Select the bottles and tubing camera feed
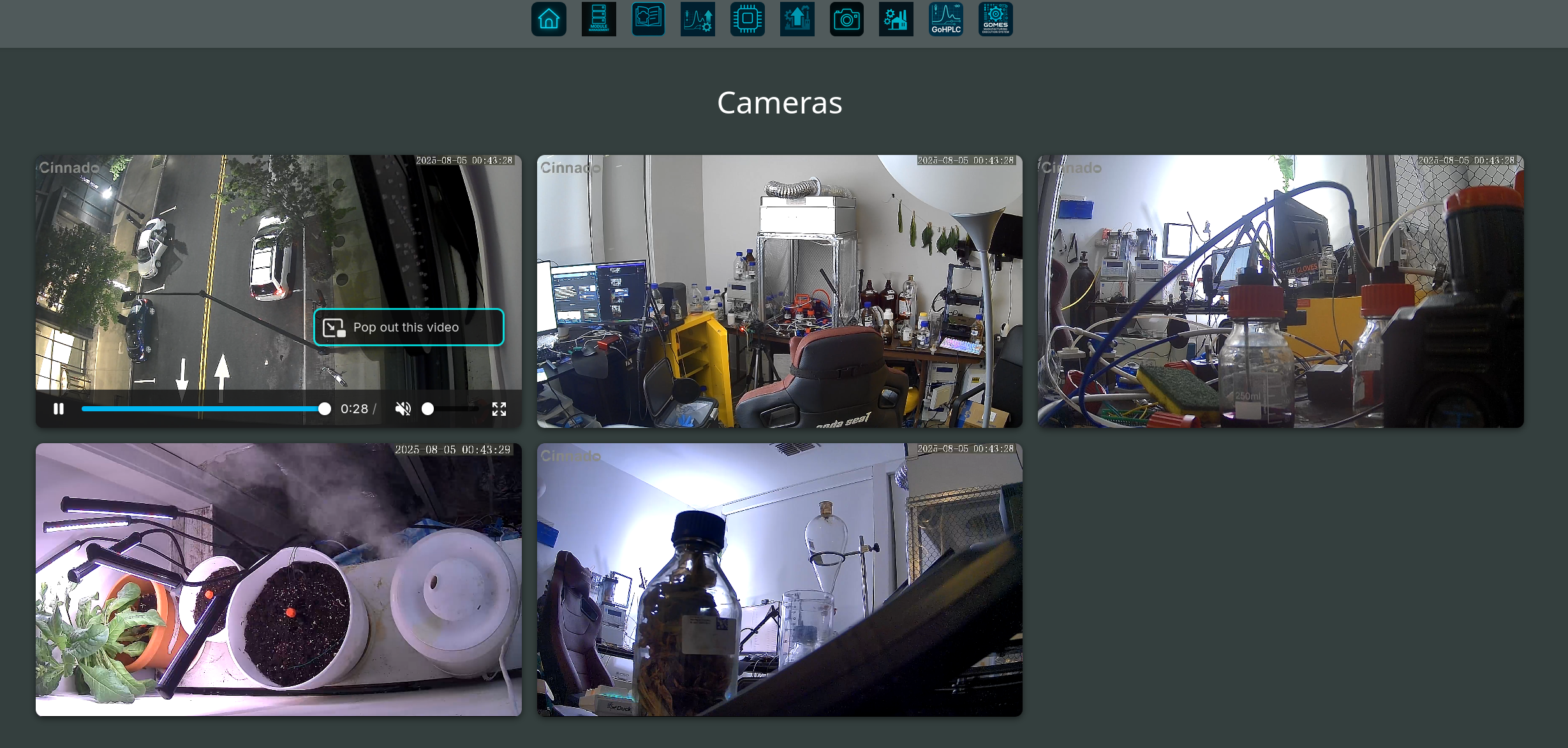Screen dimensions: 1568x748 1281,291
